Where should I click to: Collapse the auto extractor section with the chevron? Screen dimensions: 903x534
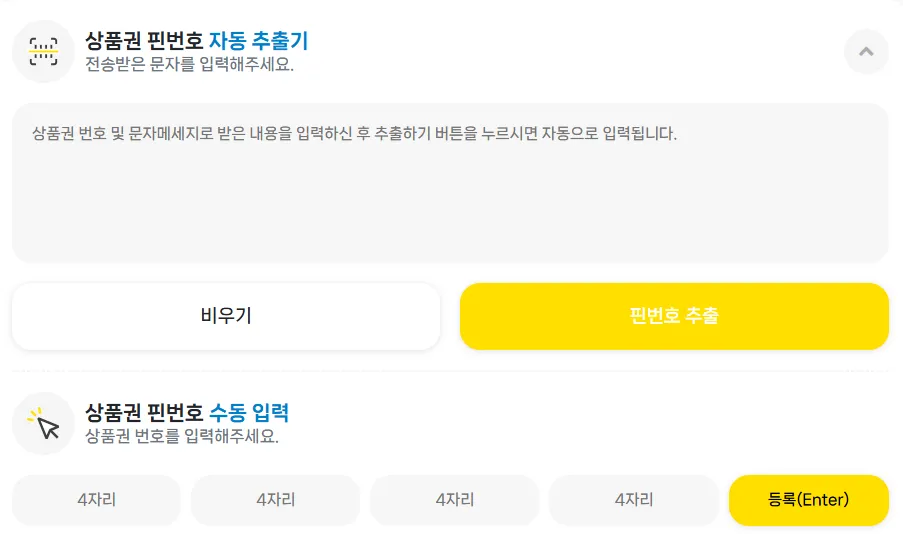point(866,51)
